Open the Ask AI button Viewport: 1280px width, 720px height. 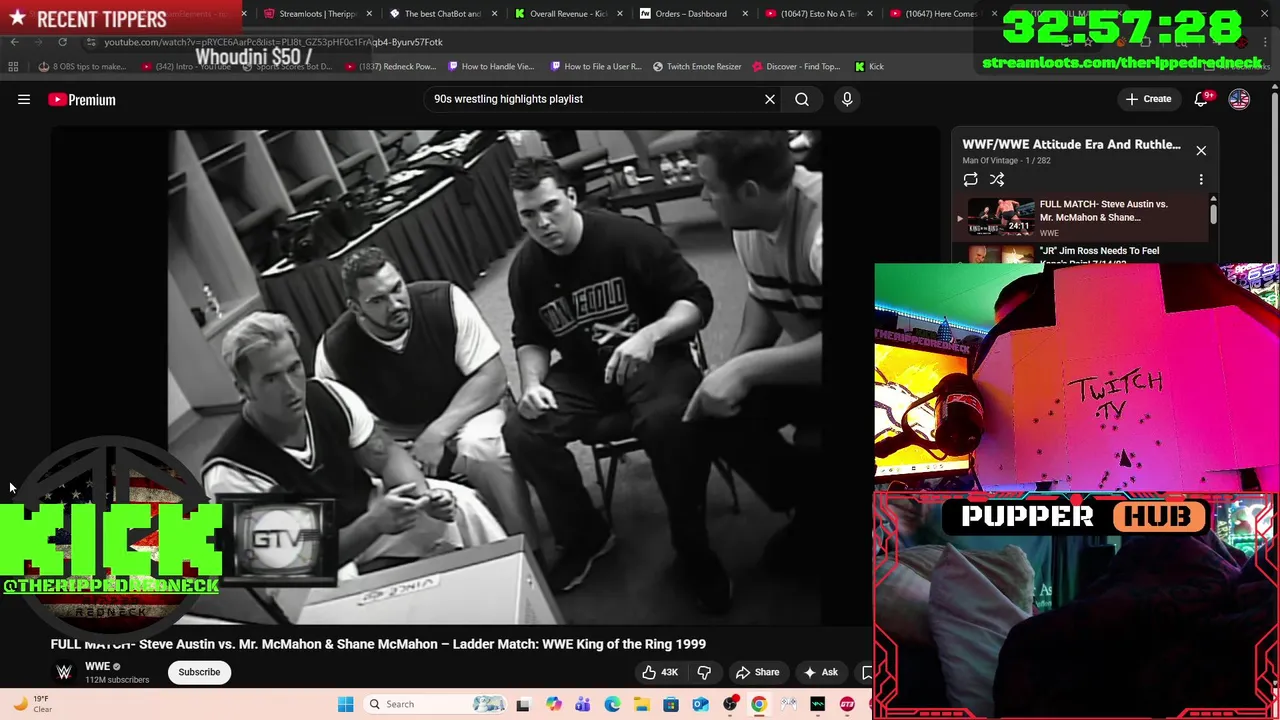pyautogui.click(x=820, y=672)
